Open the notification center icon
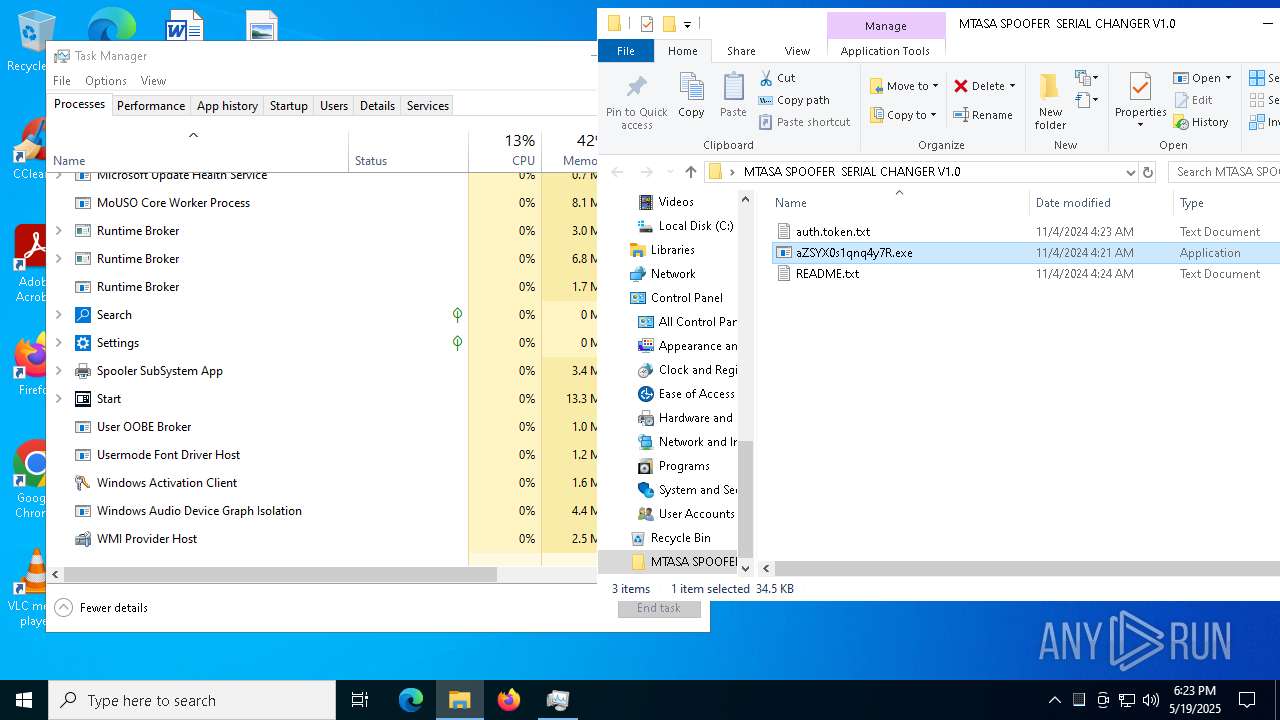 [x=1247, y=700]
